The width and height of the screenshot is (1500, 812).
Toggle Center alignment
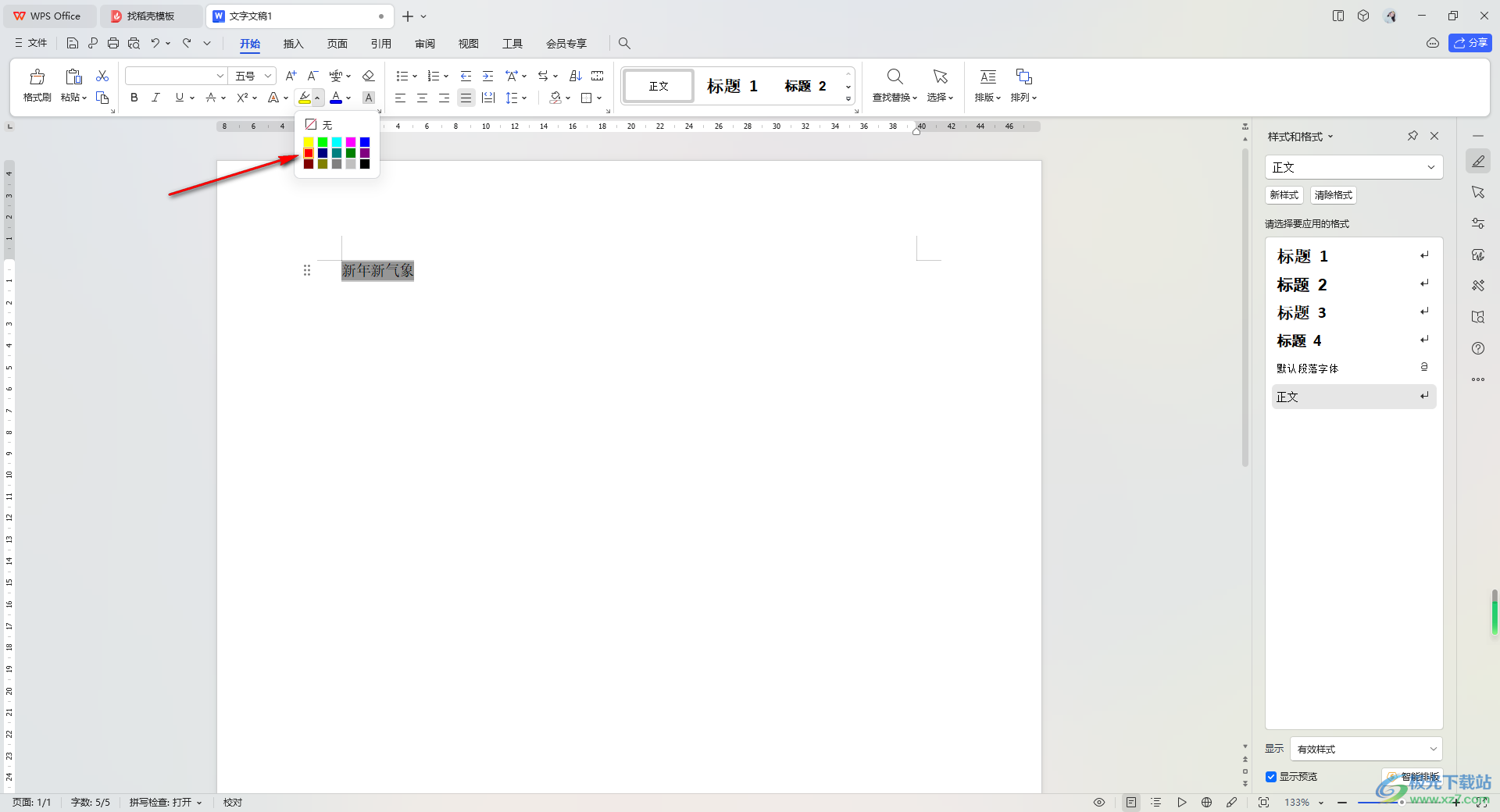(422, 98)
